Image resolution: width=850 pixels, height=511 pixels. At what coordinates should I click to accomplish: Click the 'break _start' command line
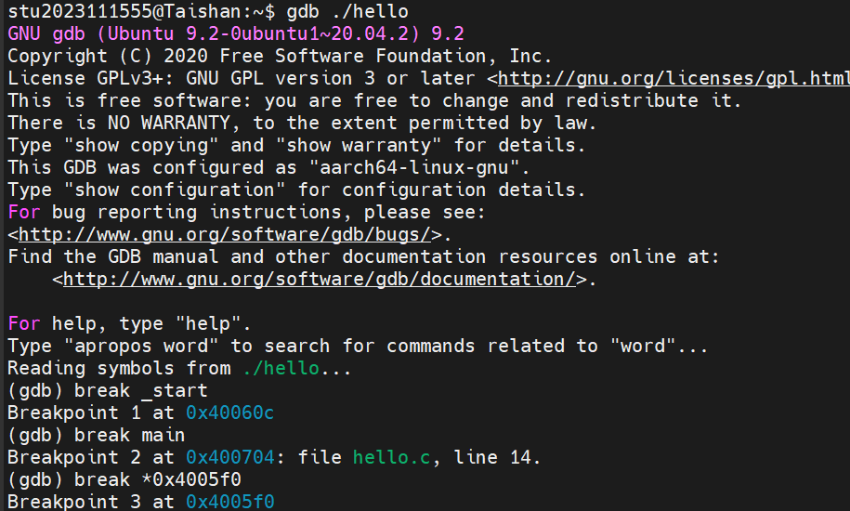(107, 391)
